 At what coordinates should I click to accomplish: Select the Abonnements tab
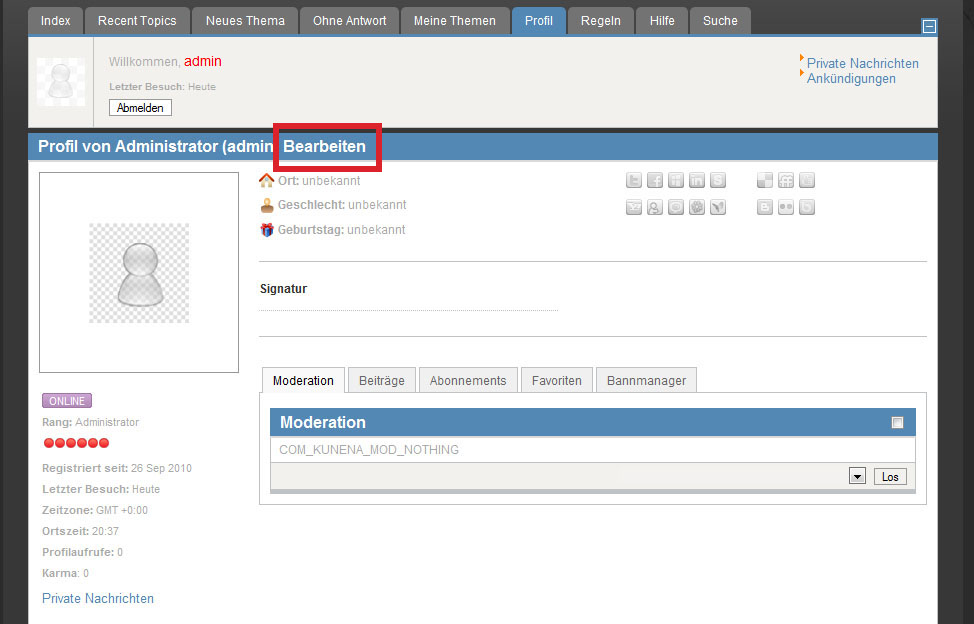point(468,381)
